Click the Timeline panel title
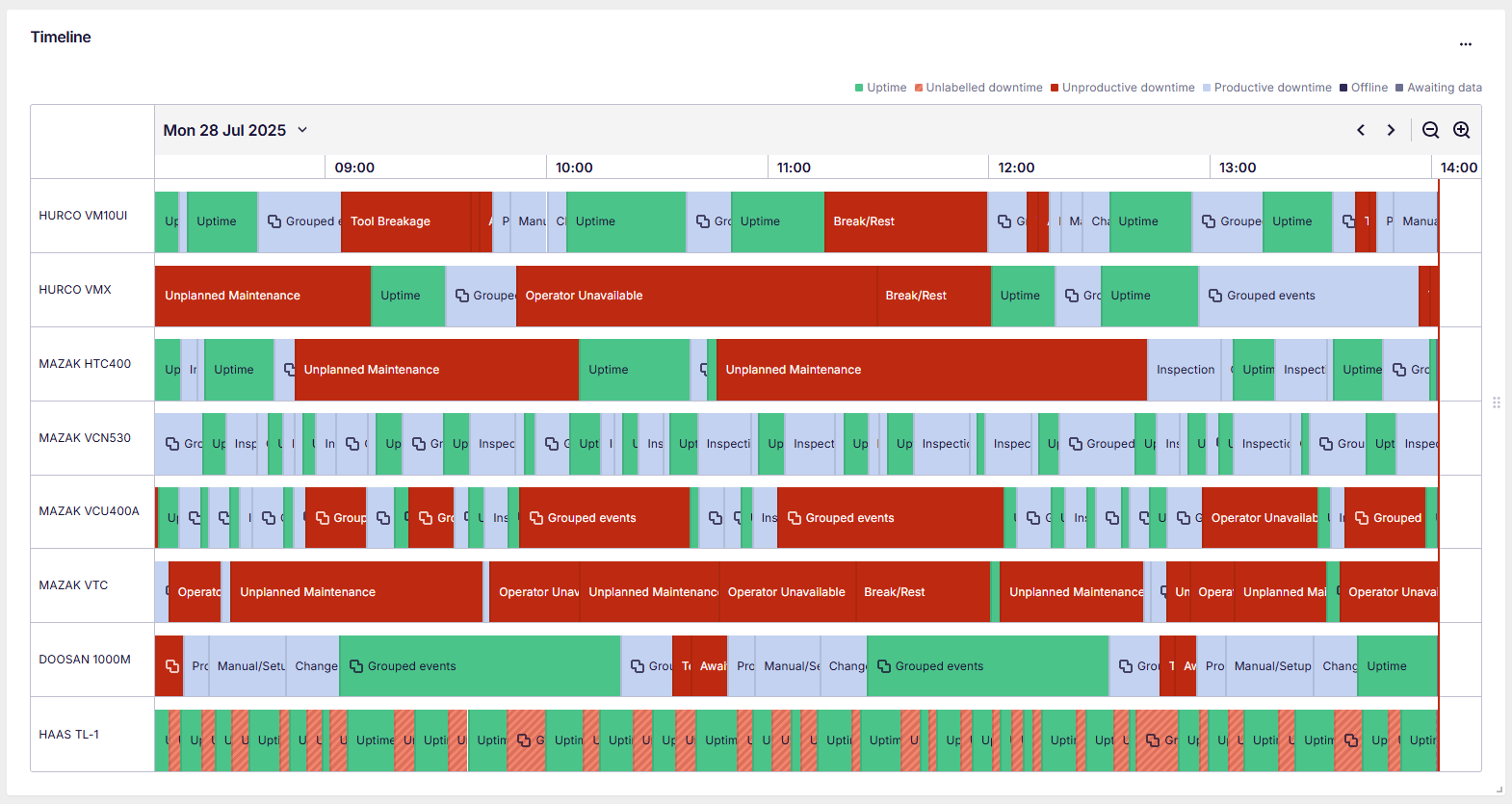 click(61, 38)
